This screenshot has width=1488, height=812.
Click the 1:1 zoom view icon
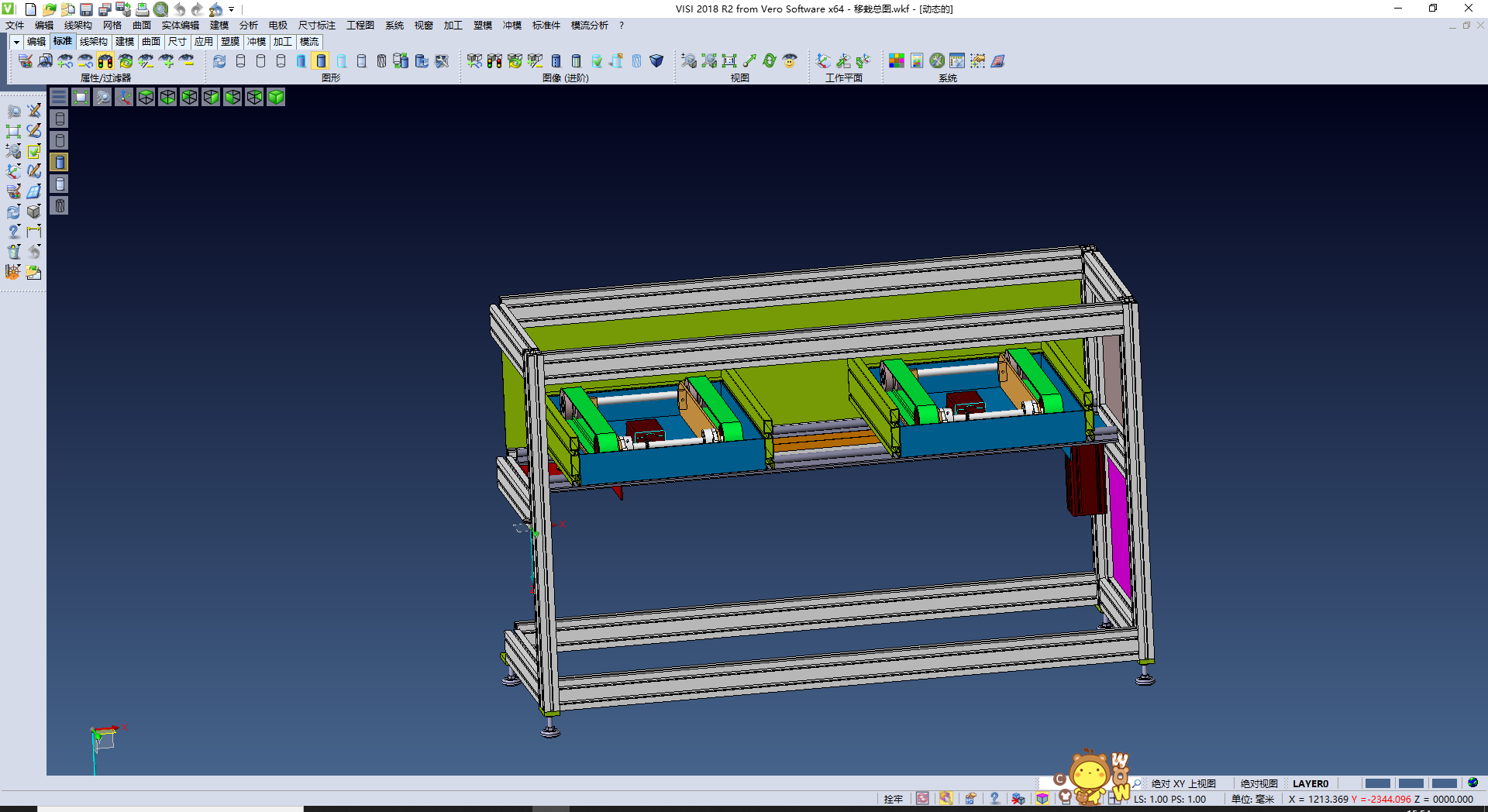[729, 61]
